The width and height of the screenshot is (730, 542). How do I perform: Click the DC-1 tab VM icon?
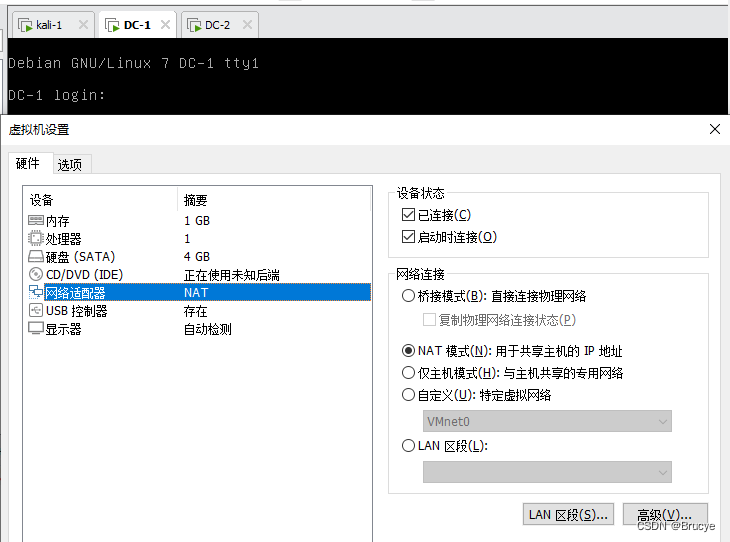(112, 25)
